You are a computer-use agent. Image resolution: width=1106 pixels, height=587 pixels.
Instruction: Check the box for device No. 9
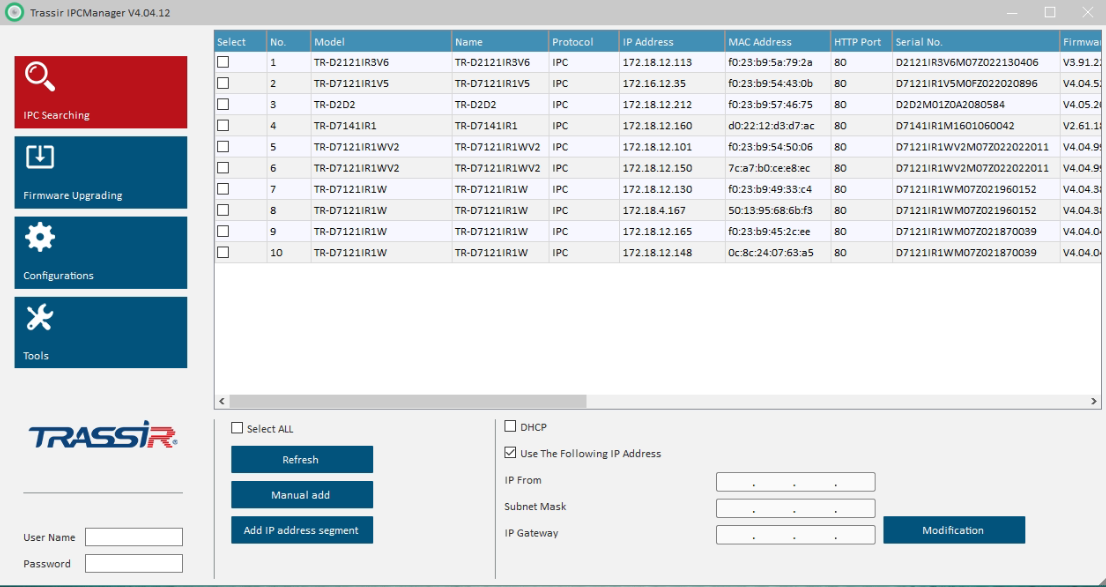(223, 231)
